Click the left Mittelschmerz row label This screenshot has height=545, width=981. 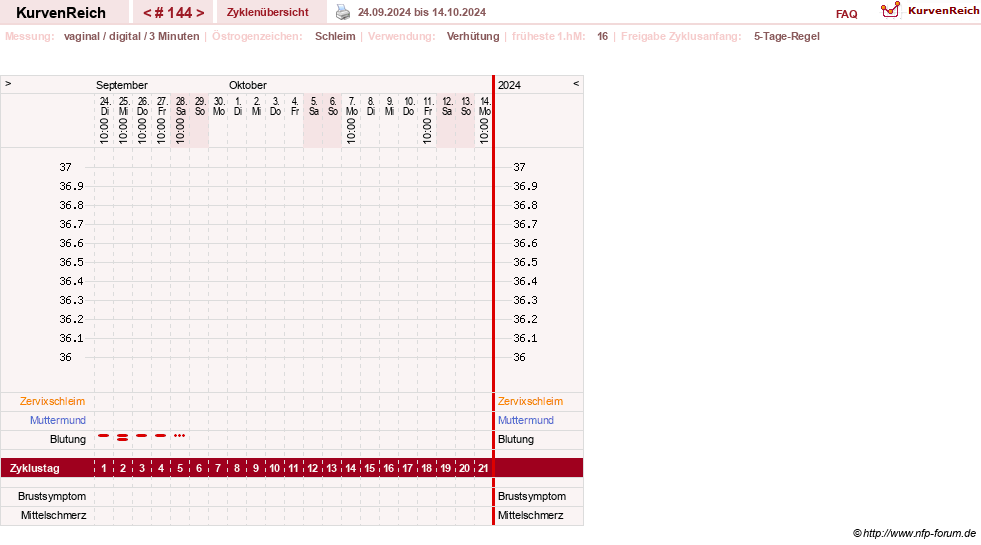(53, 515)
